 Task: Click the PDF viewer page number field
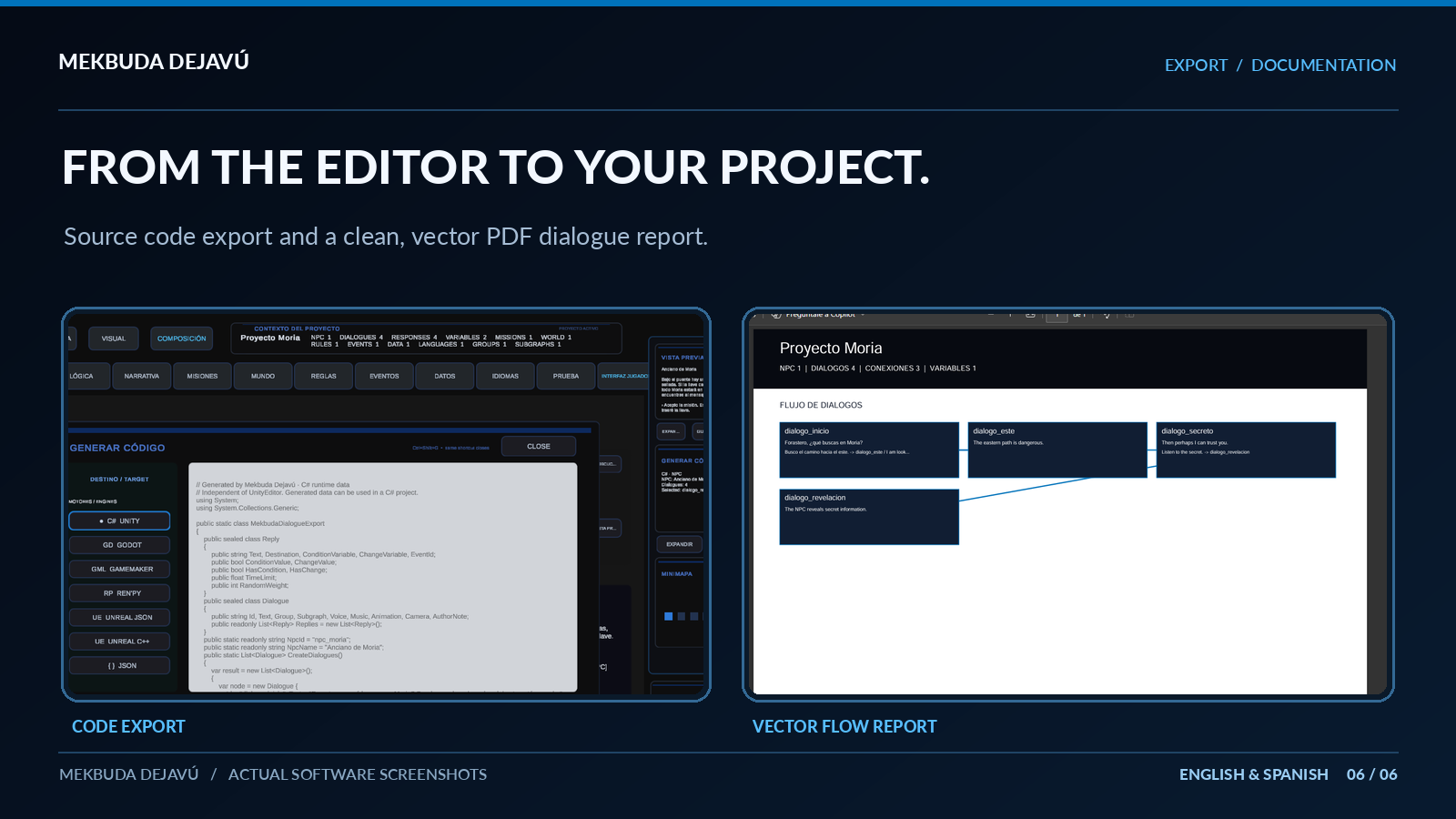[x=1057, y=316]
